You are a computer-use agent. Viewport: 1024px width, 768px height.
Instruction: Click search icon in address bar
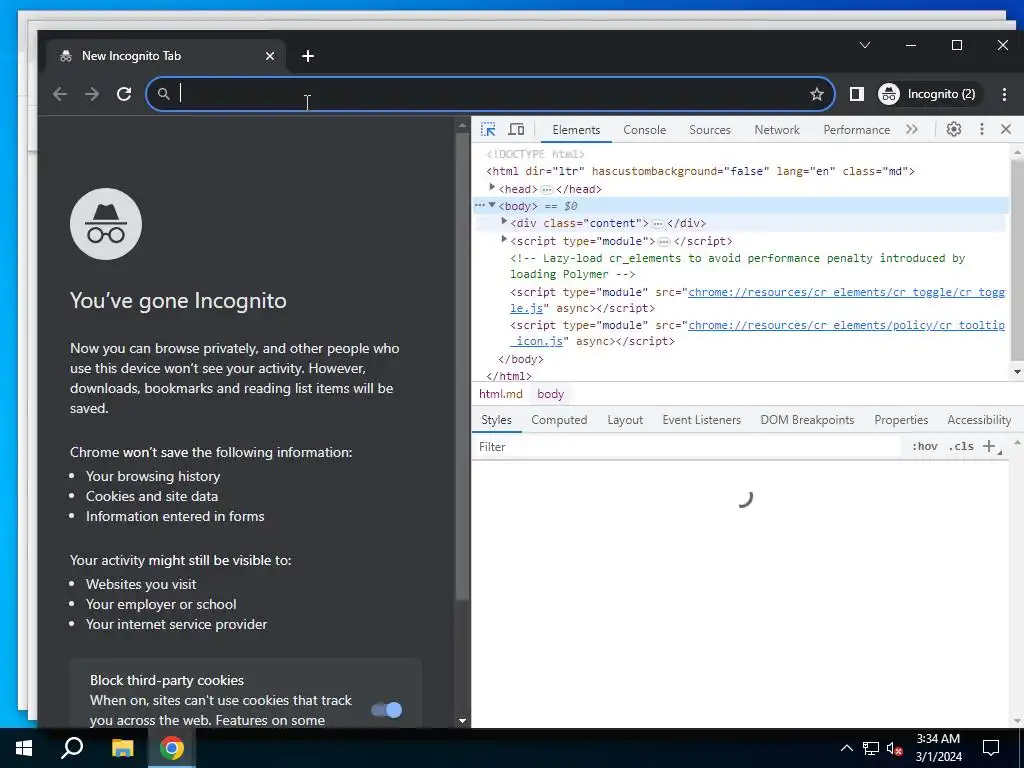(164, 94)
